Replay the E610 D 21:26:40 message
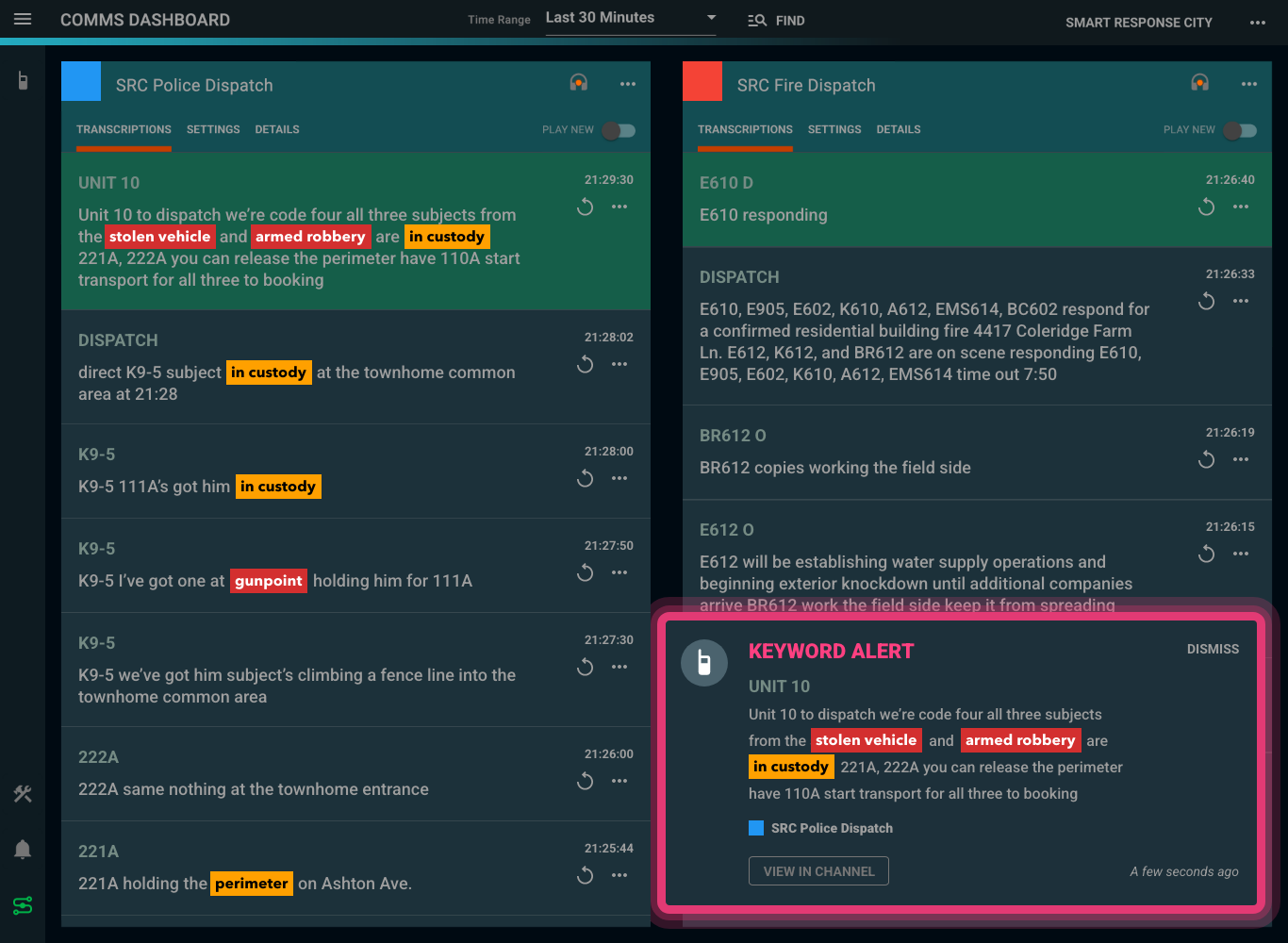The image size is (1288, 943). point(1207,207)
